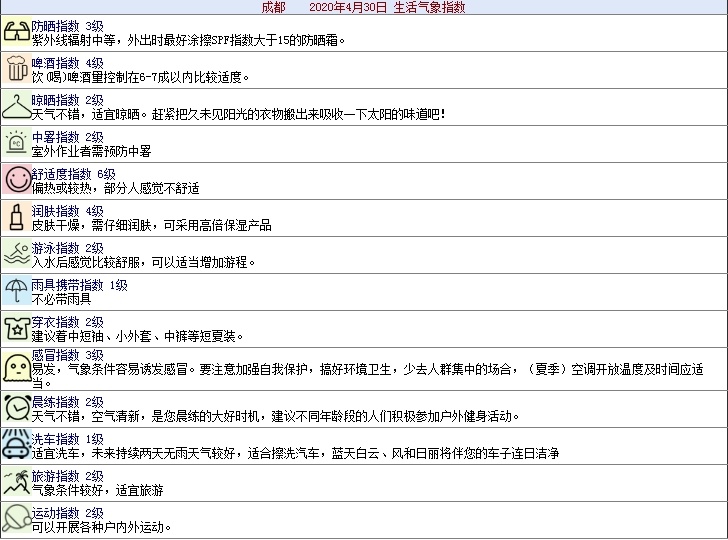Screen dimensions: 728x540
Task: Click the 洗车指数 1级 heading
Action: coord(67,439)
